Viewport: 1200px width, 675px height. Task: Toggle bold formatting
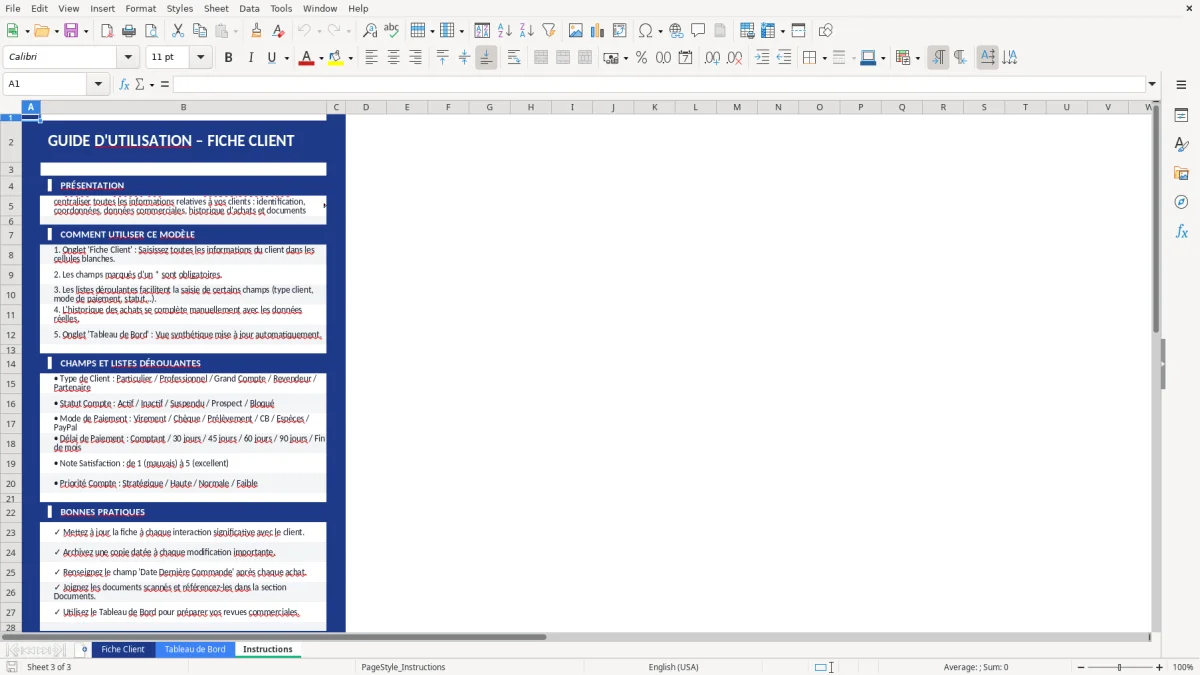click(x=228, y=57)
